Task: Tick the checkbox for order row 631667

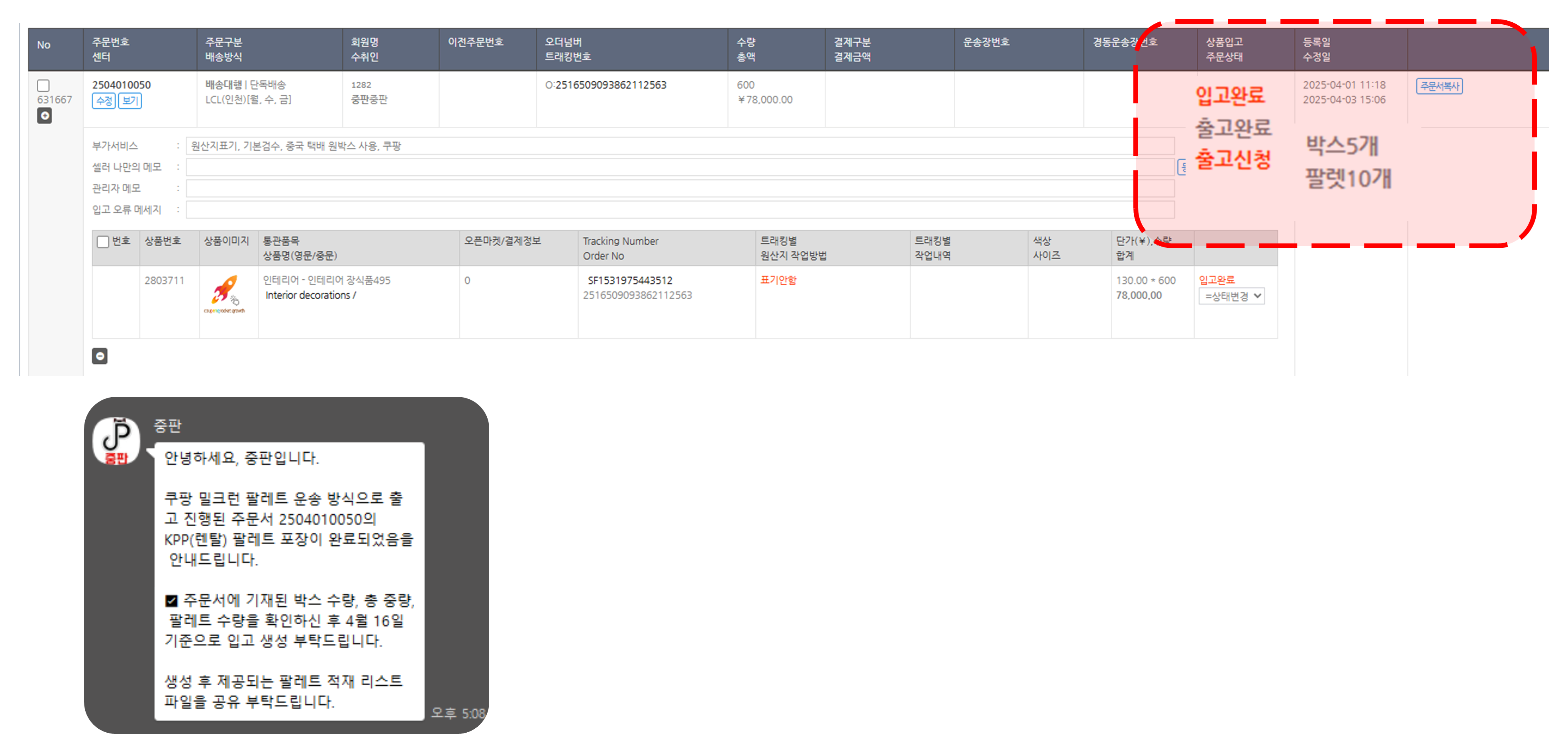Action: click(x=43, y=86)
